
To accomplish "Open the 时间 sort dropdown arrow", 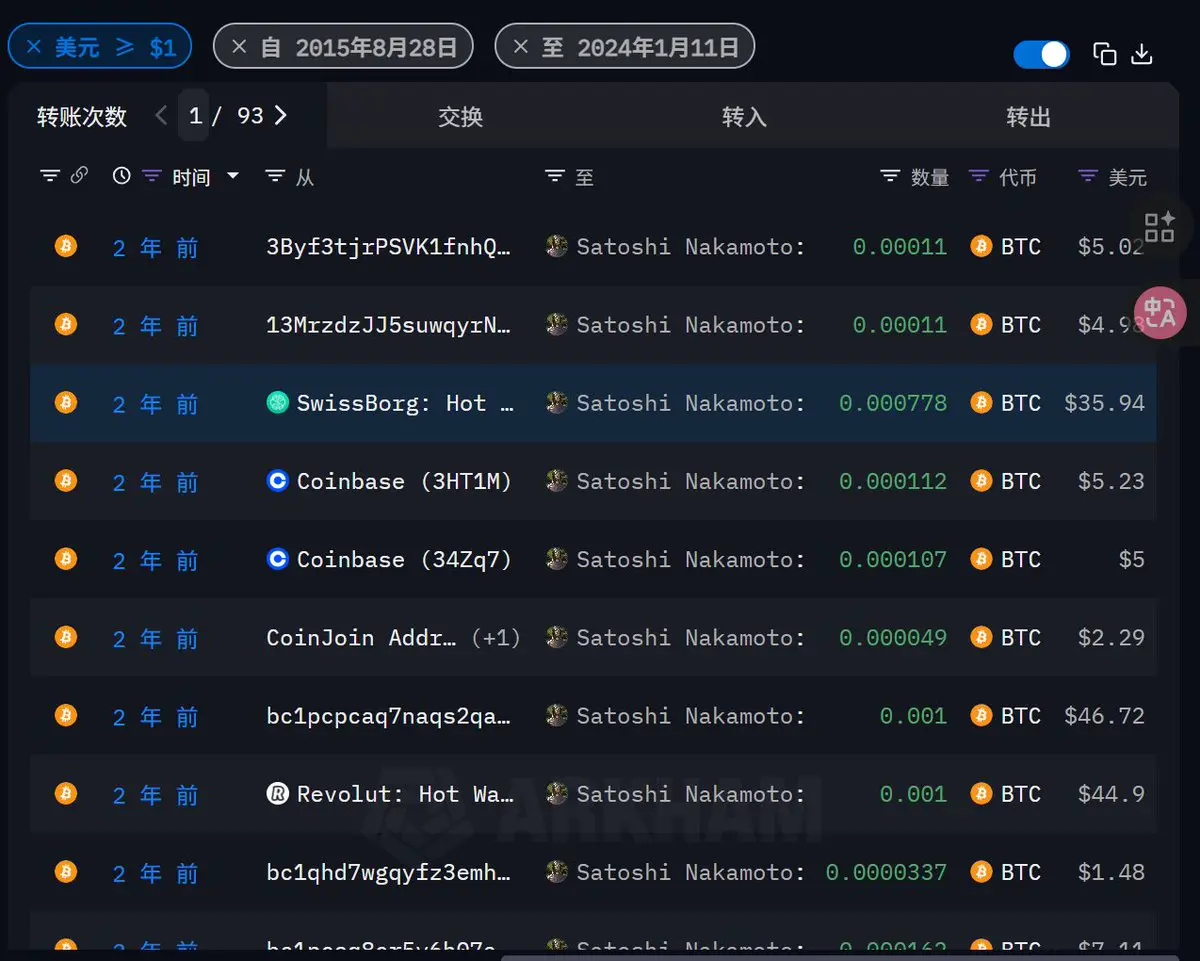I will (x=233, y=176).
